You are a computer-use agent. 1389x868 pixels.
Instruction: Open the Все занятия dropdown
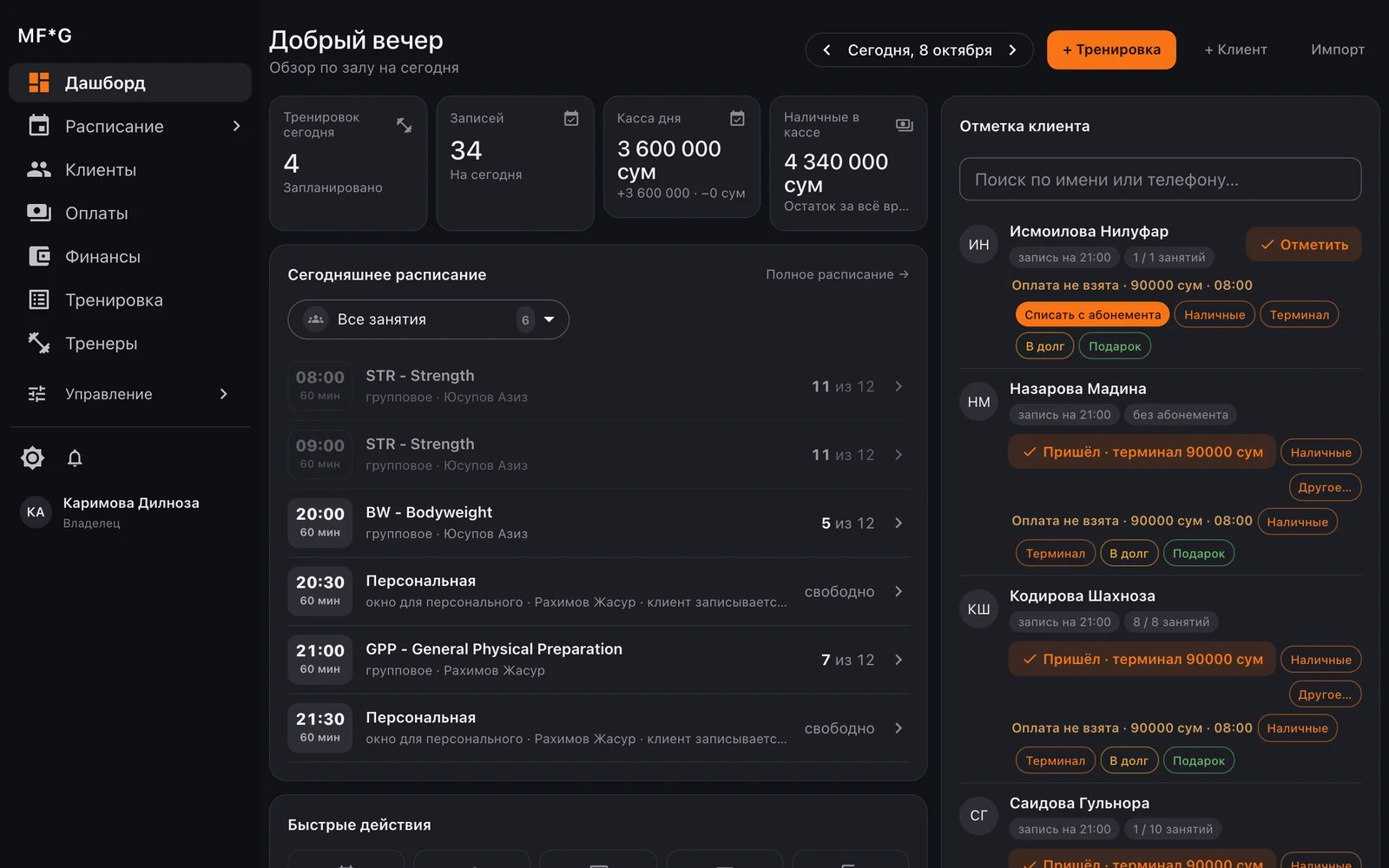coord(428,319)
